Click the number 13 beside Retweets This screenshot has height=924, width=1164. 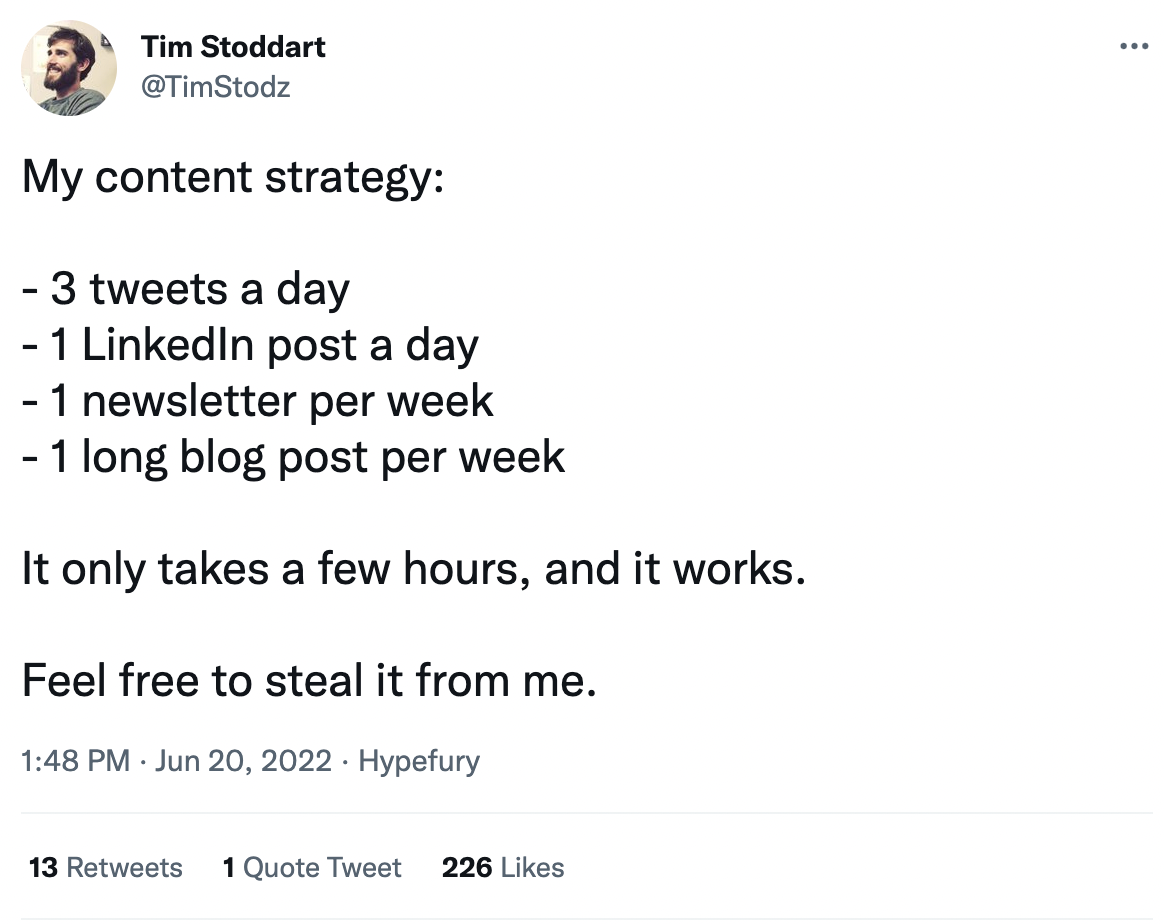(x=43, y=867)
